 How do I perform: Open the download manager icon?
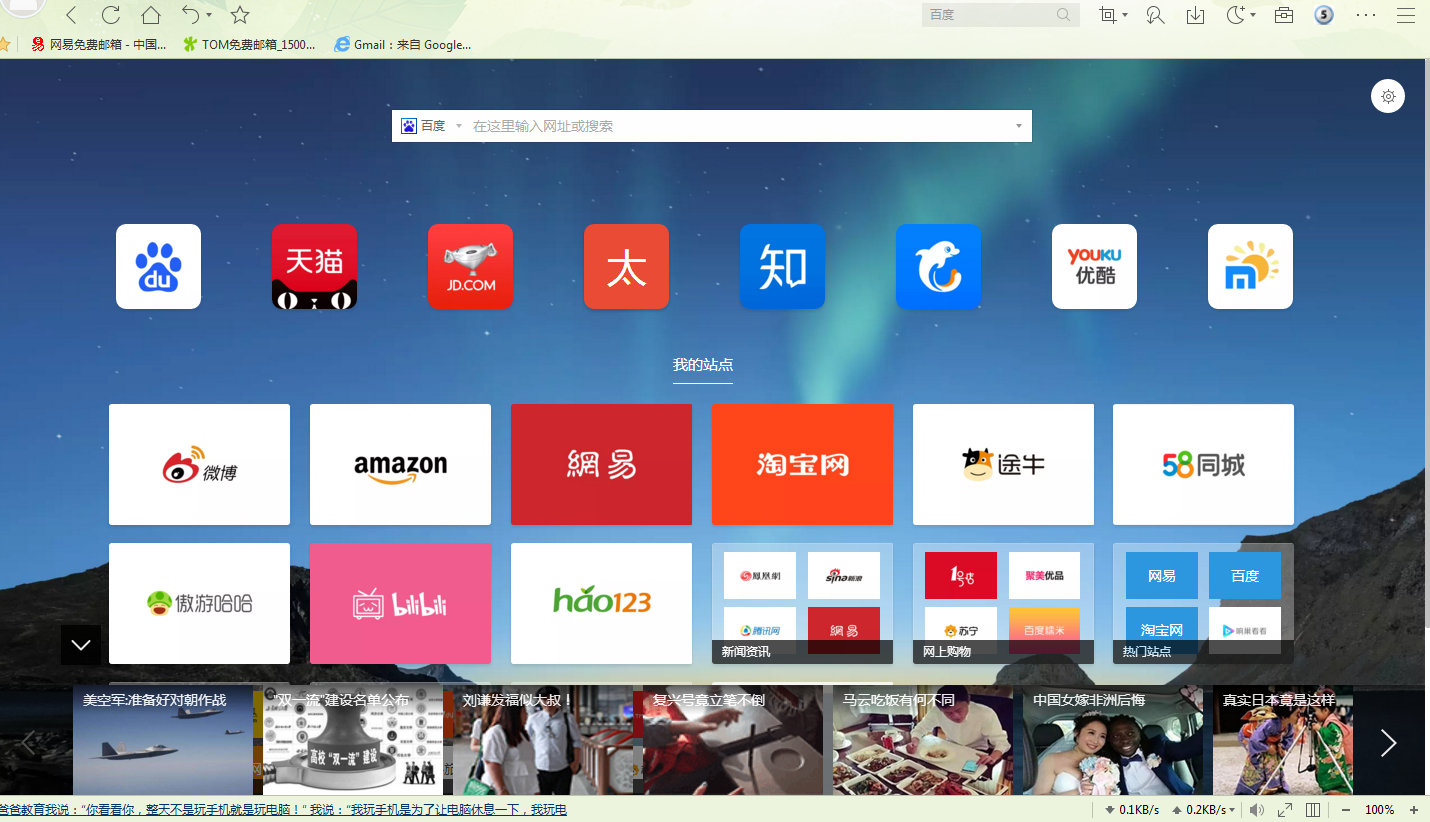coord(1195,15)
